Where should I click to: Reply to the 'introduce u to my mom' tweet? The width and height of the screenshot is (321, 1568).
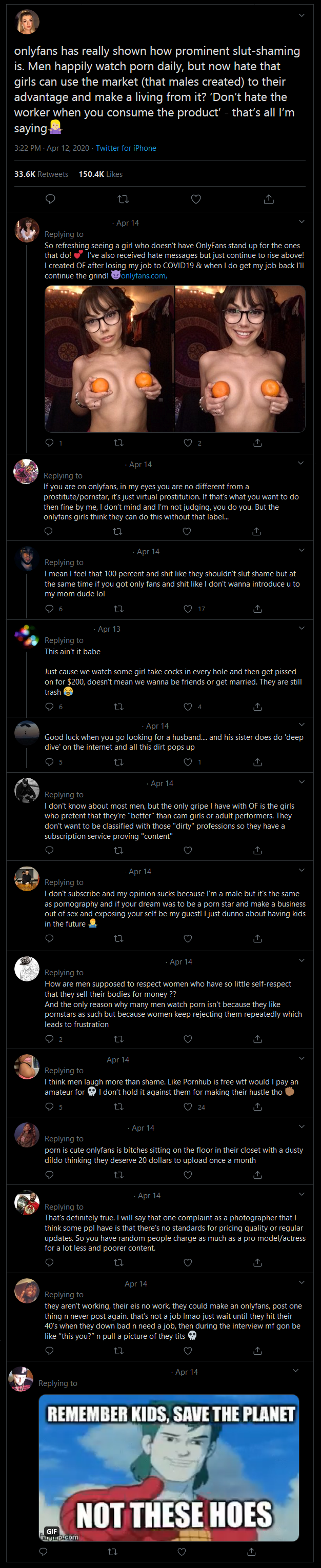coord(49,609)
